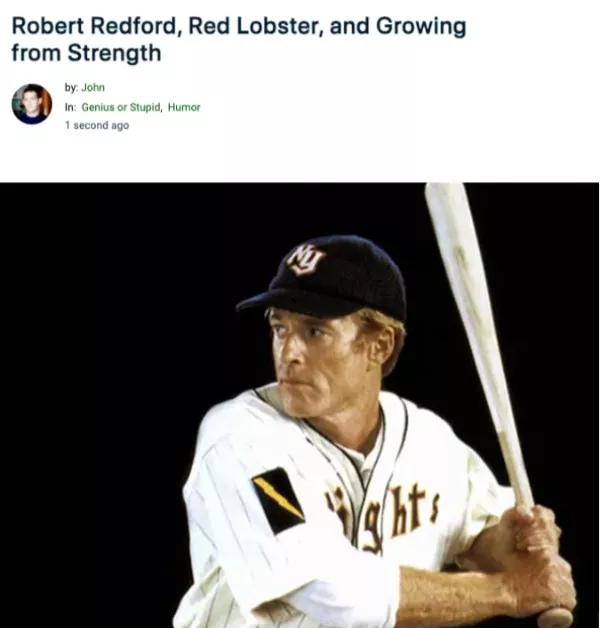Click the logo on the baseball cap
Screen dimensions: 600x628
pos(306,258)
